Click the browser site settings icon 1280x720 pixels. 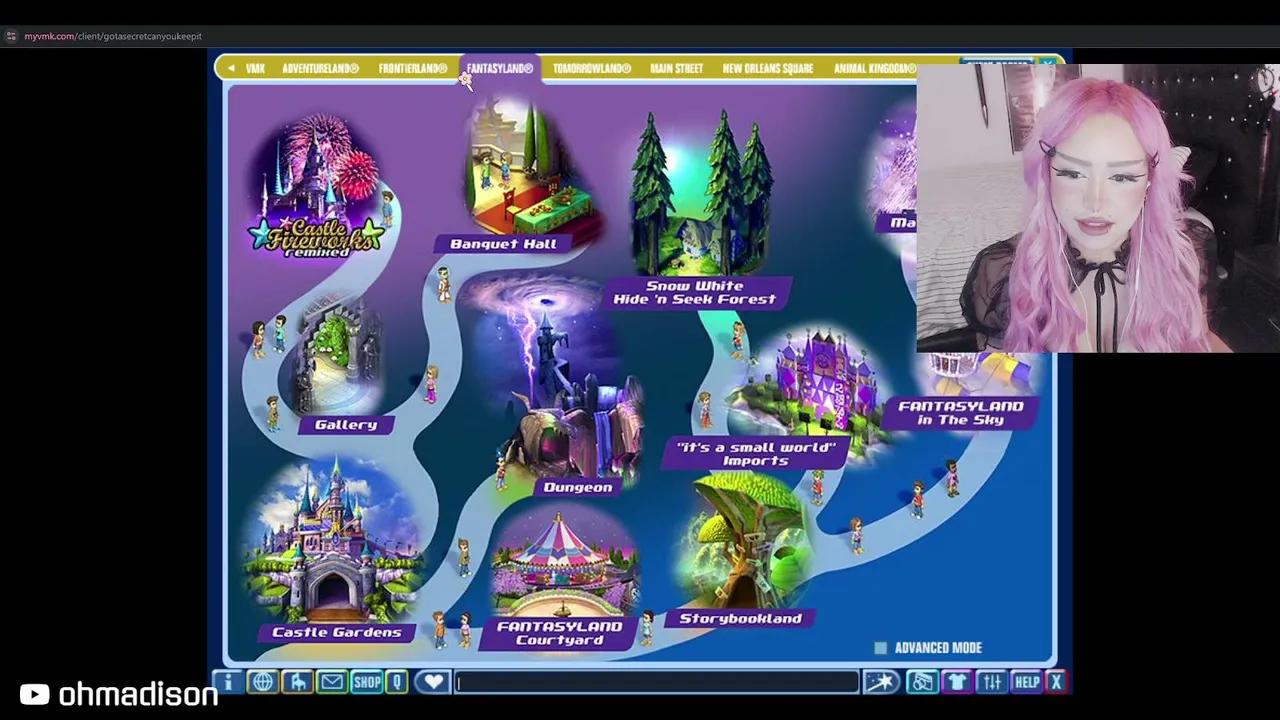[10, 36]
